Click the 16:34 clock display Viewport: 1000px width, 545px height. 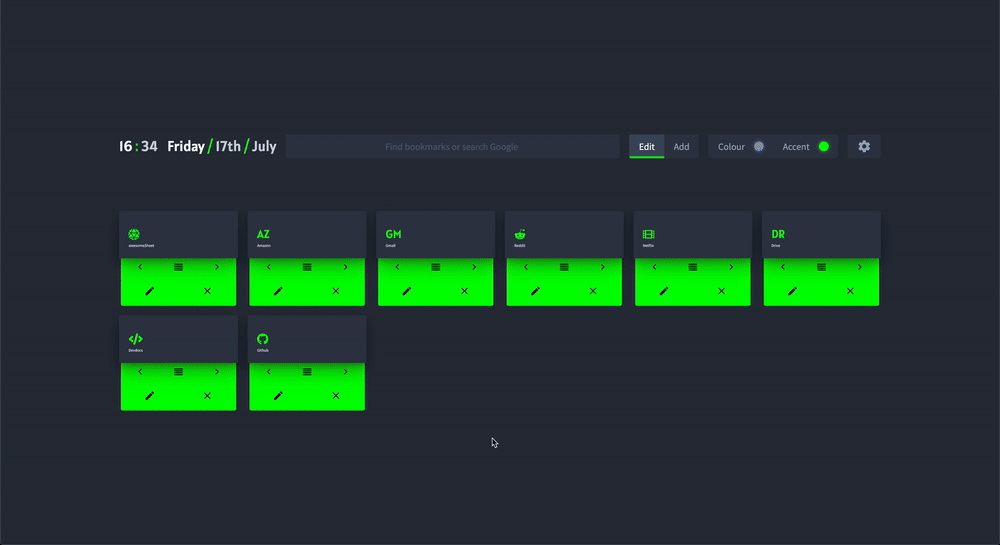[138, 147]
